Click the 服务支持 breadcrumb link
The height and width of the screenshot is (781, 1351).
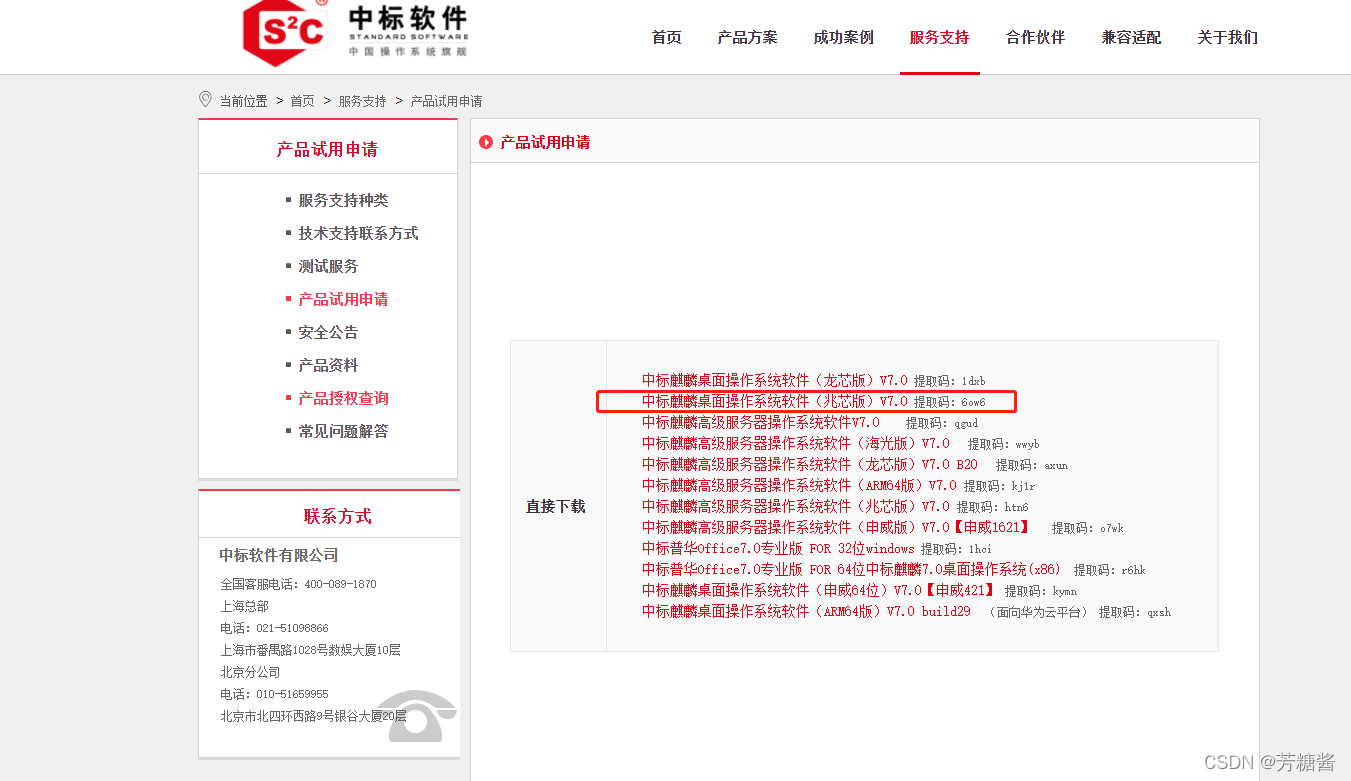(x=362, y=101)
